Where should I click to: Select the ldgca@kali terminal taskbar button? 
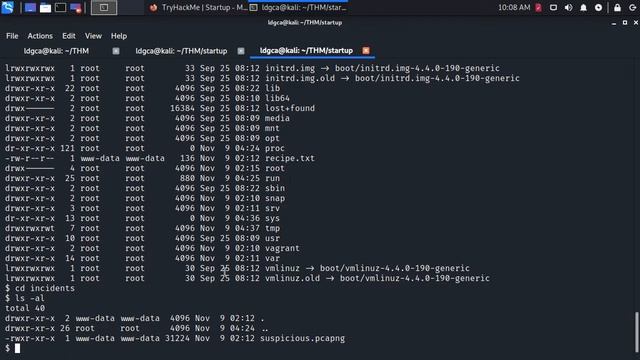click(x=298, y=7)
